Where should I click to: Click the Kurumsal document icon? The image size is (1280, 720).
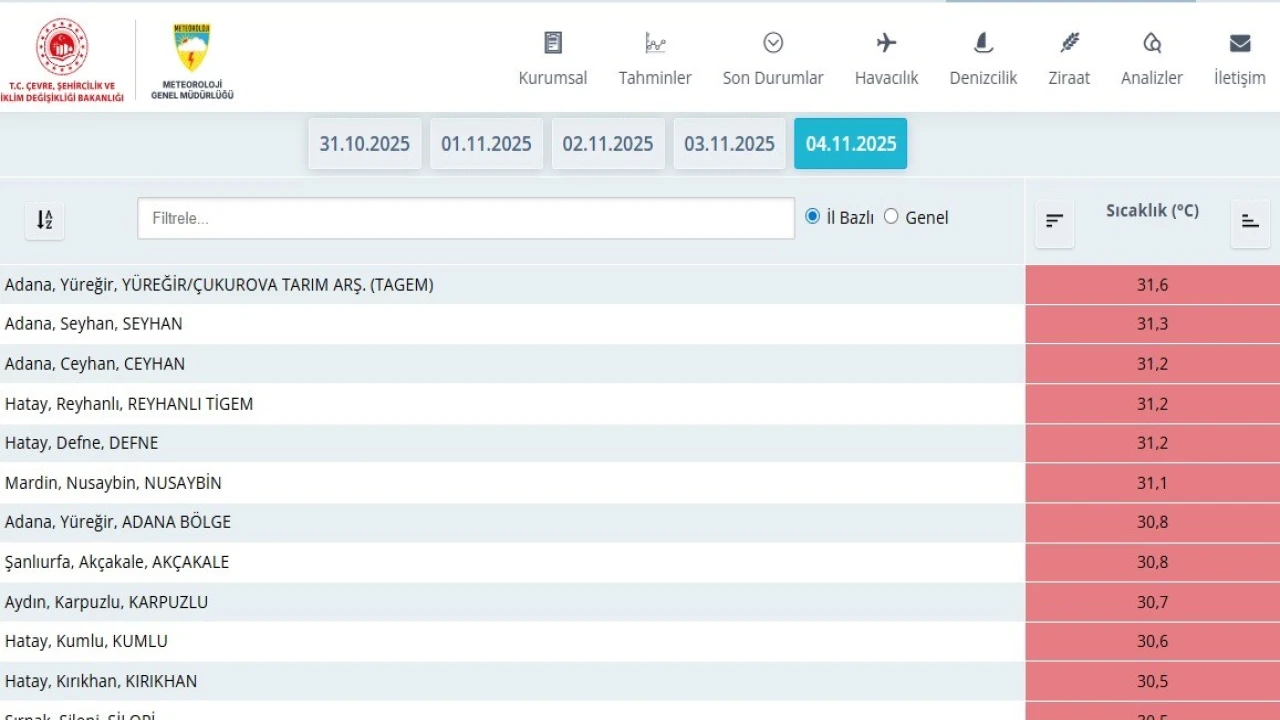tap(553, 43)
